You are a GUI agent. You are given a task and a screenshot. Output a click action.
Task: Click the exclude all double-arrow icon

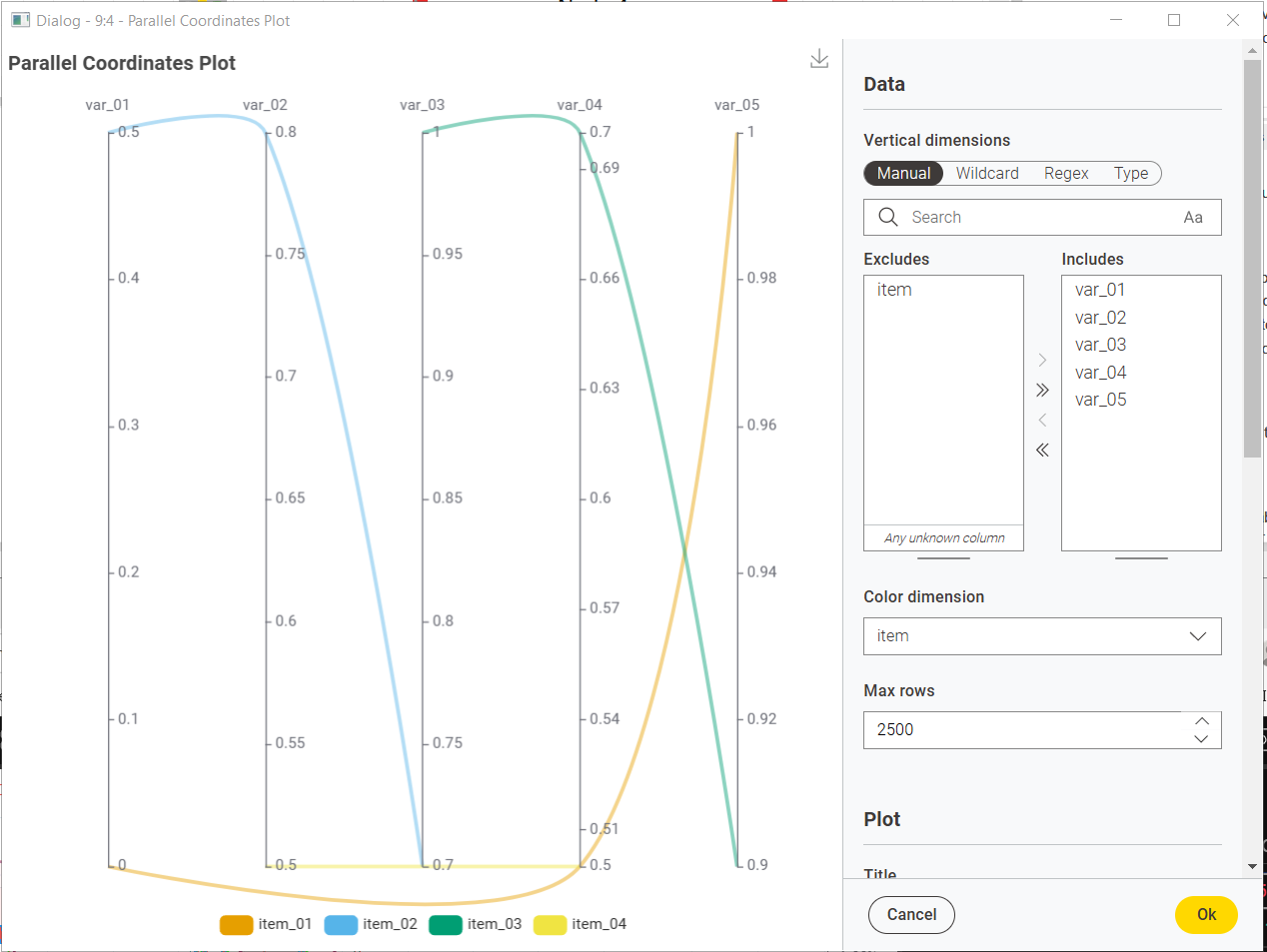pos(1042,450)
